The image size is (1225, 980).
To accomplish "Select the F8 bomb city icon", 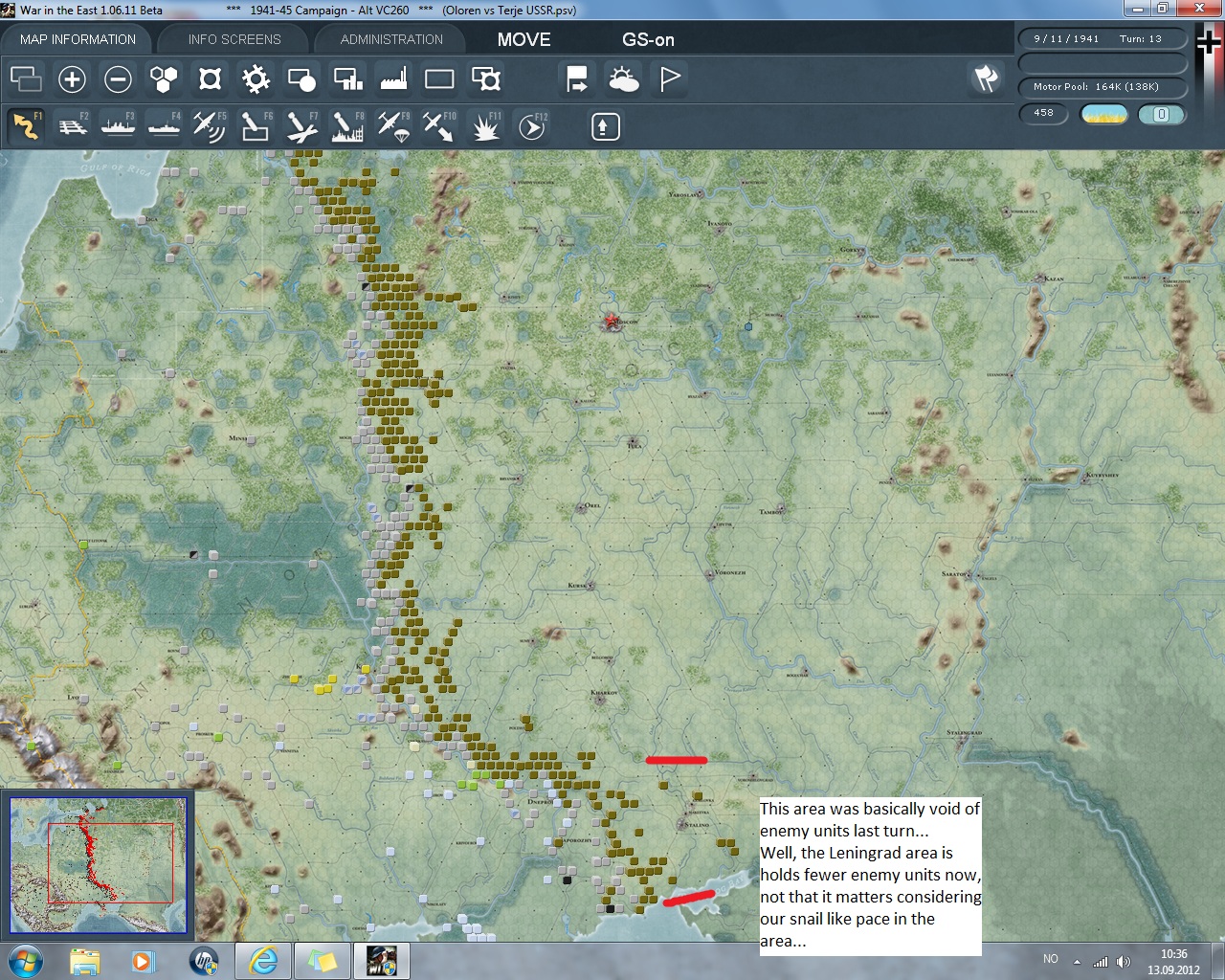I will click(x=347, y=125).
